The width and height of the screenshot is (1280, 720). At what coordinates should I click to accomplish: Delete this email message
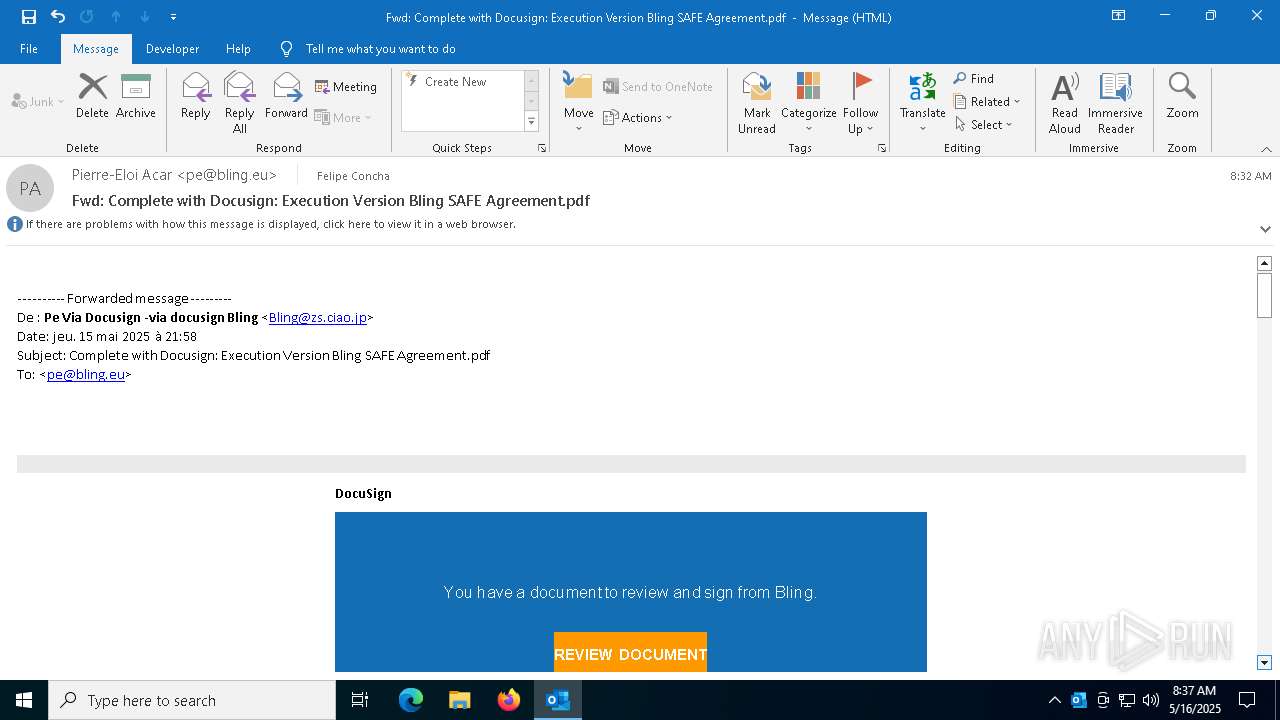(x=92, y=96)
